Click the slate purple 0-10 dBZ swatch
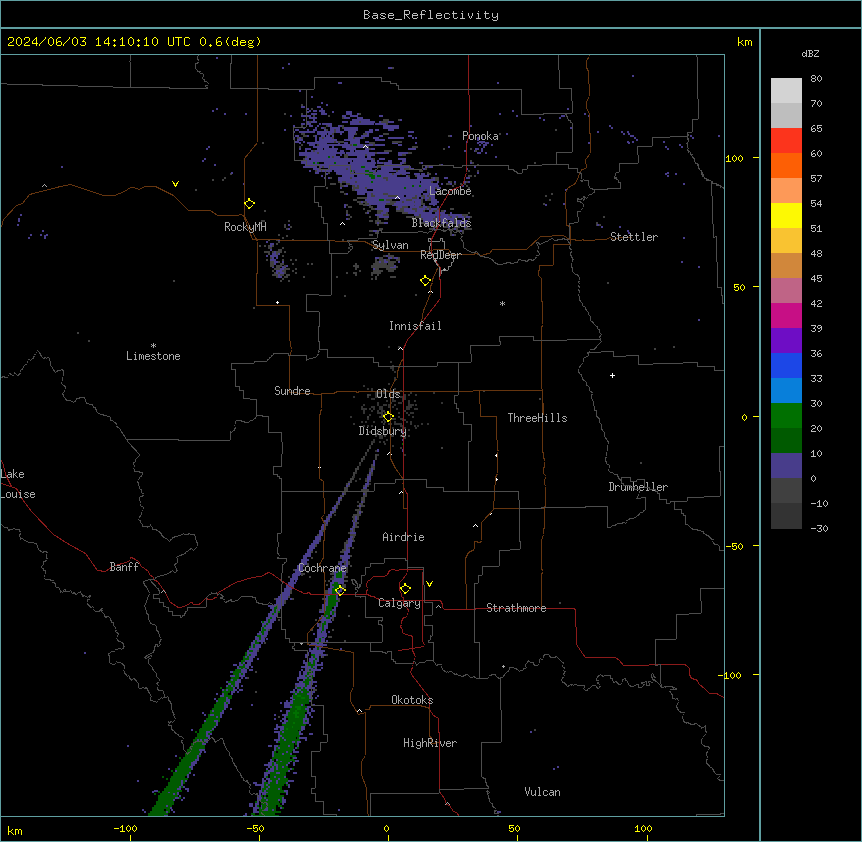Image resolution: width=862 pixels, height=842 pixels. 786,466
